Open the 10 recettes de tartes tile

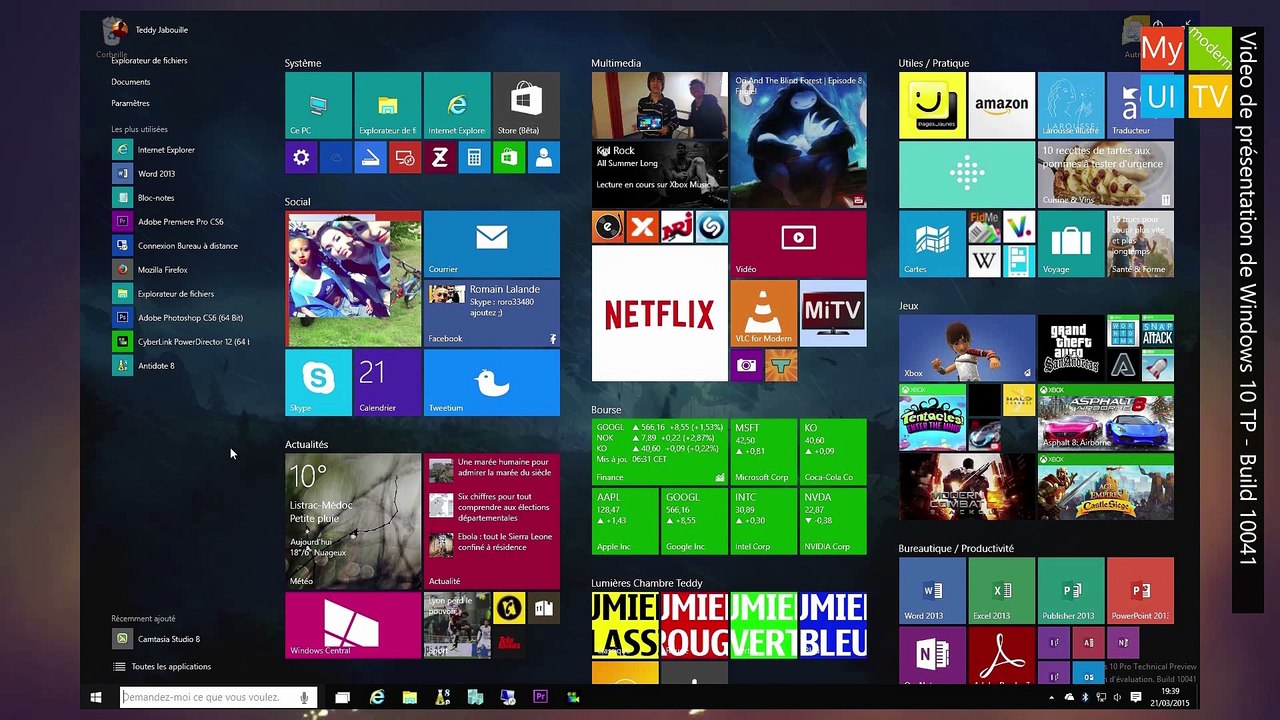(1106, 174)
